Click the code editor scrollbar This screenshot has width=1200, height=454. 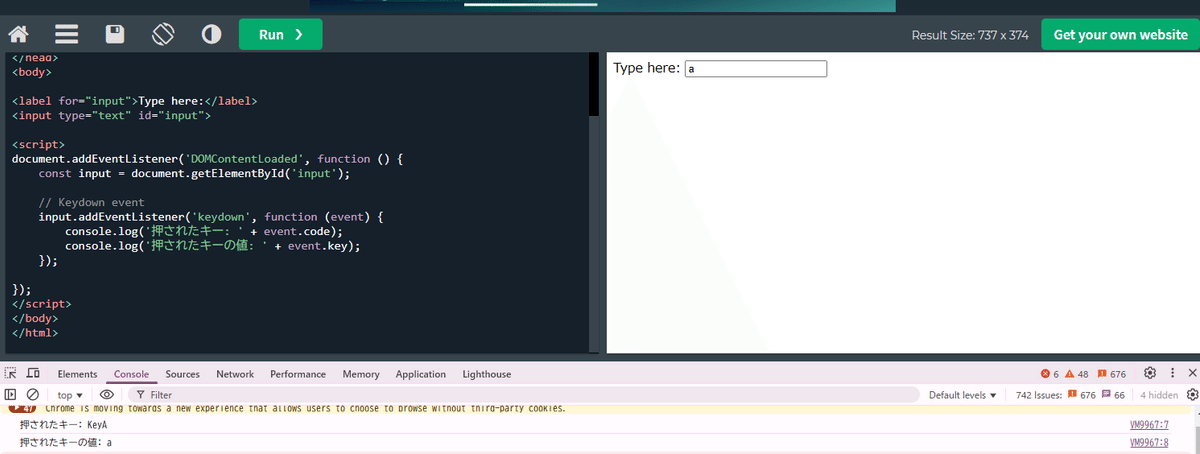click(594, 85)
